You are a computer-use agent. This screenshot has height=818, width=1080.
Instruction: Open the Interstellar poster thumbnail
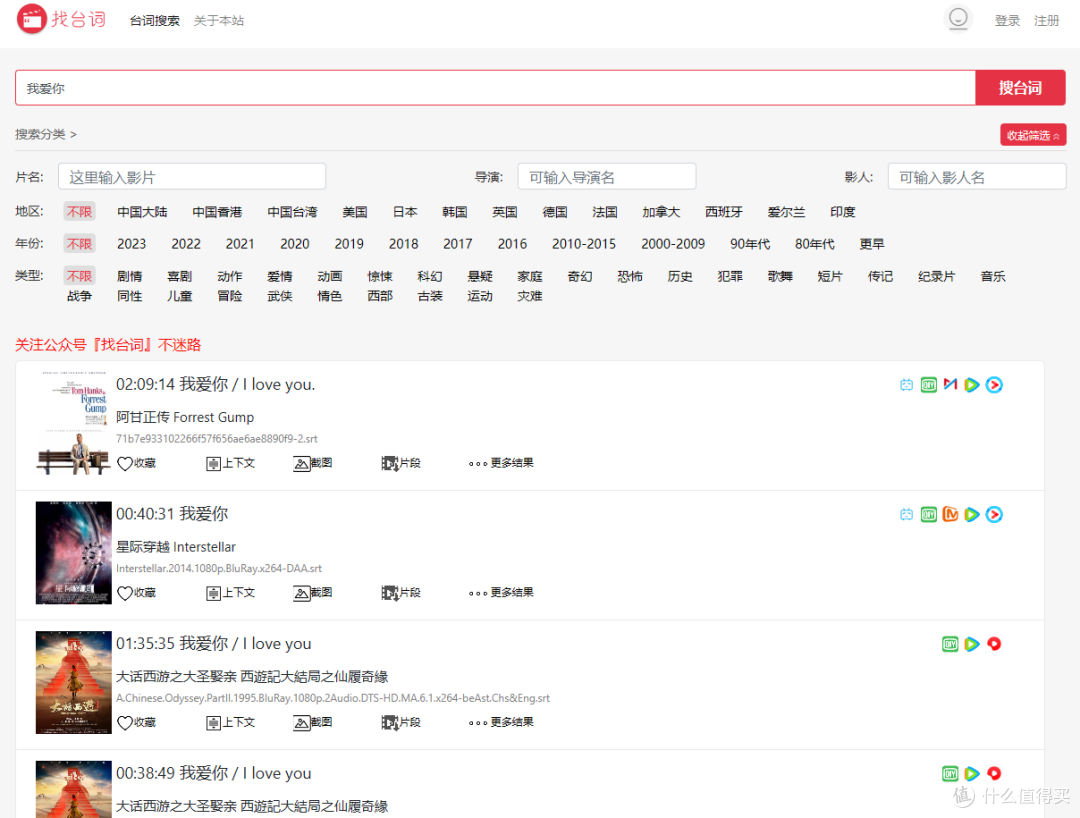73,553
